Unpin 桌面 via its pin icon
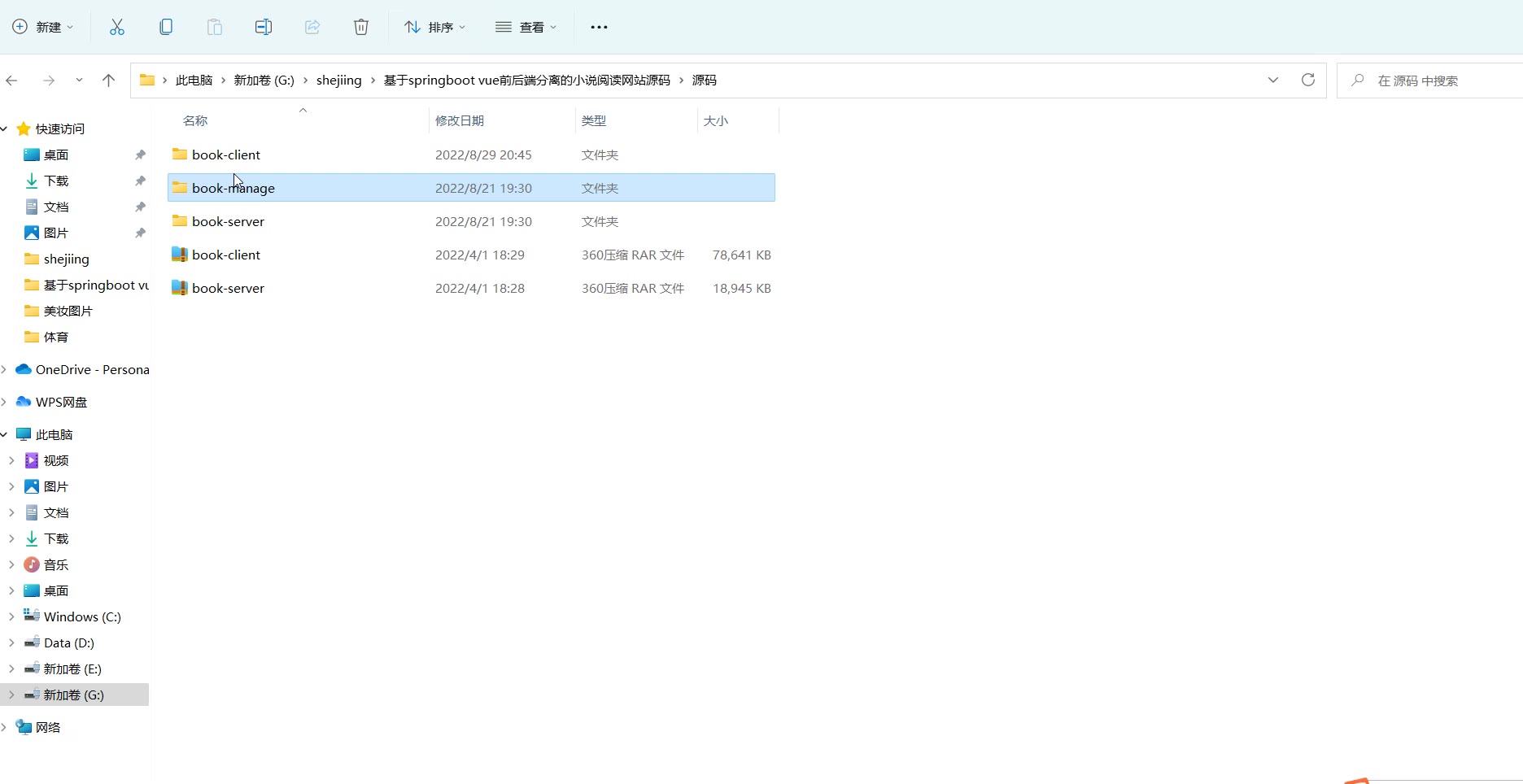Image resolution: width=1523 pixels, height=784 pixels. 140,155
